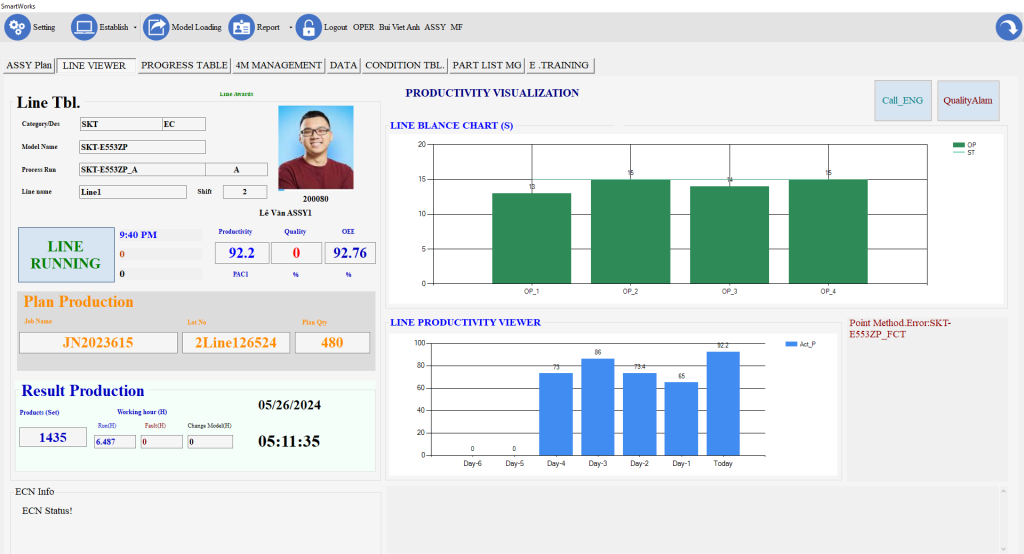Click the Fault(H) field
Viewport: 1024px width, 554px height.
(x=161, y=442)
